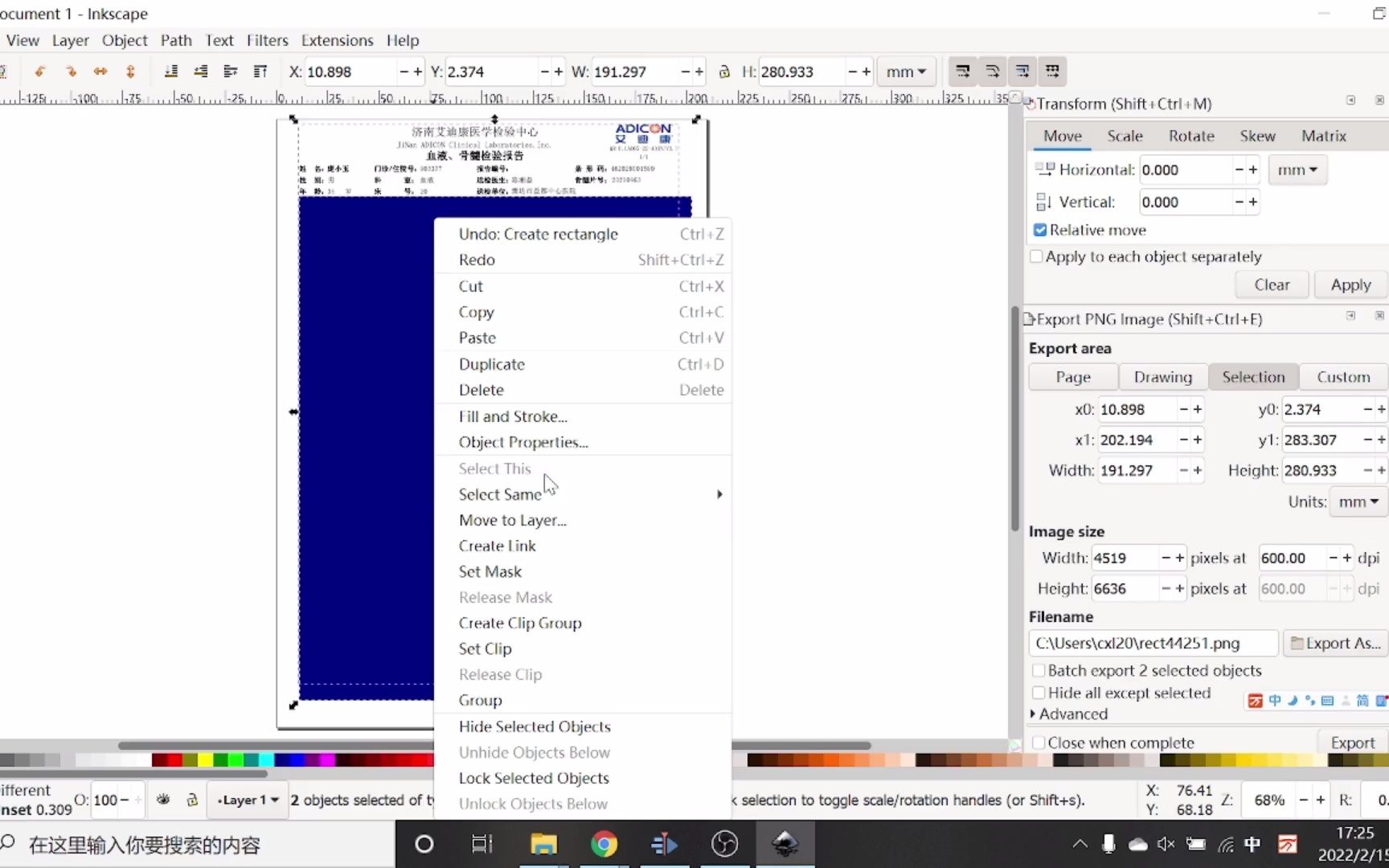Pick the blue swatch from the palette
Image resolution: width=1389 pixels, height=868 pixels.
(297, 759)
